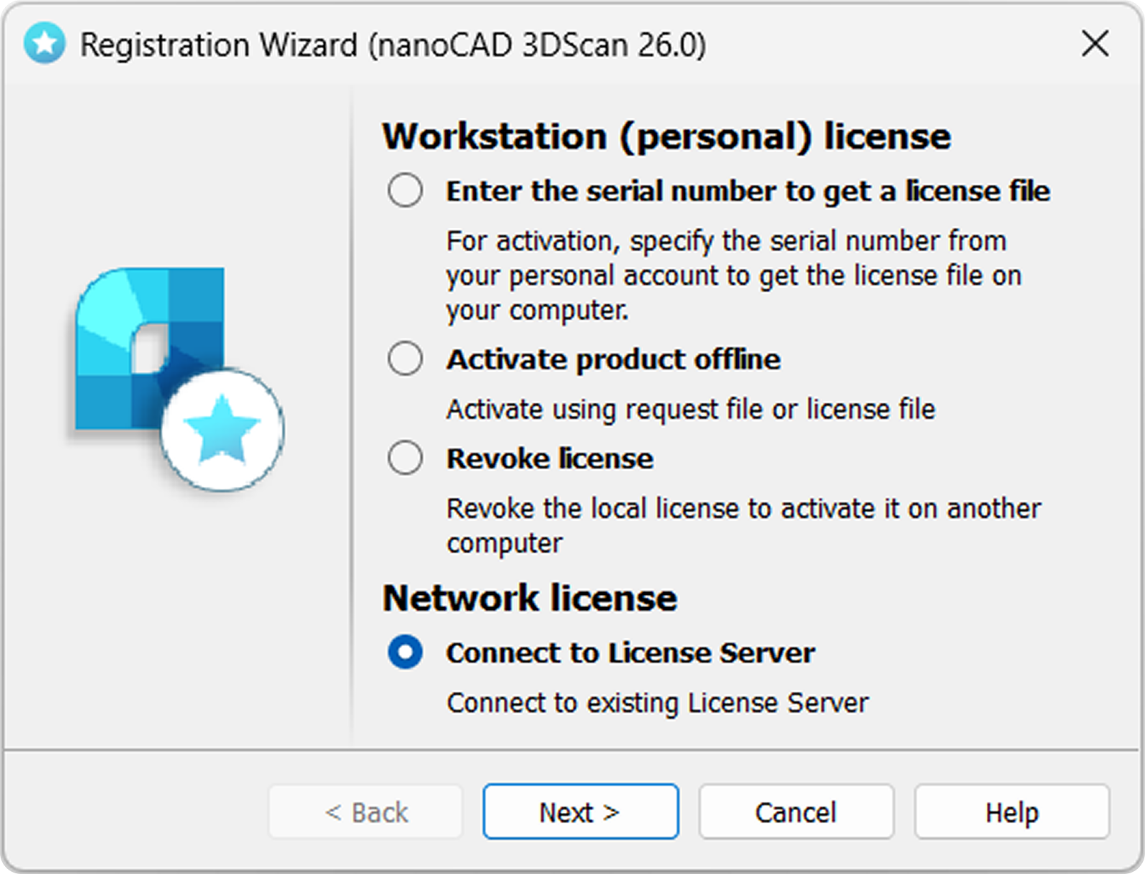Click the "Network license" heading

click(x=530, y=598)
